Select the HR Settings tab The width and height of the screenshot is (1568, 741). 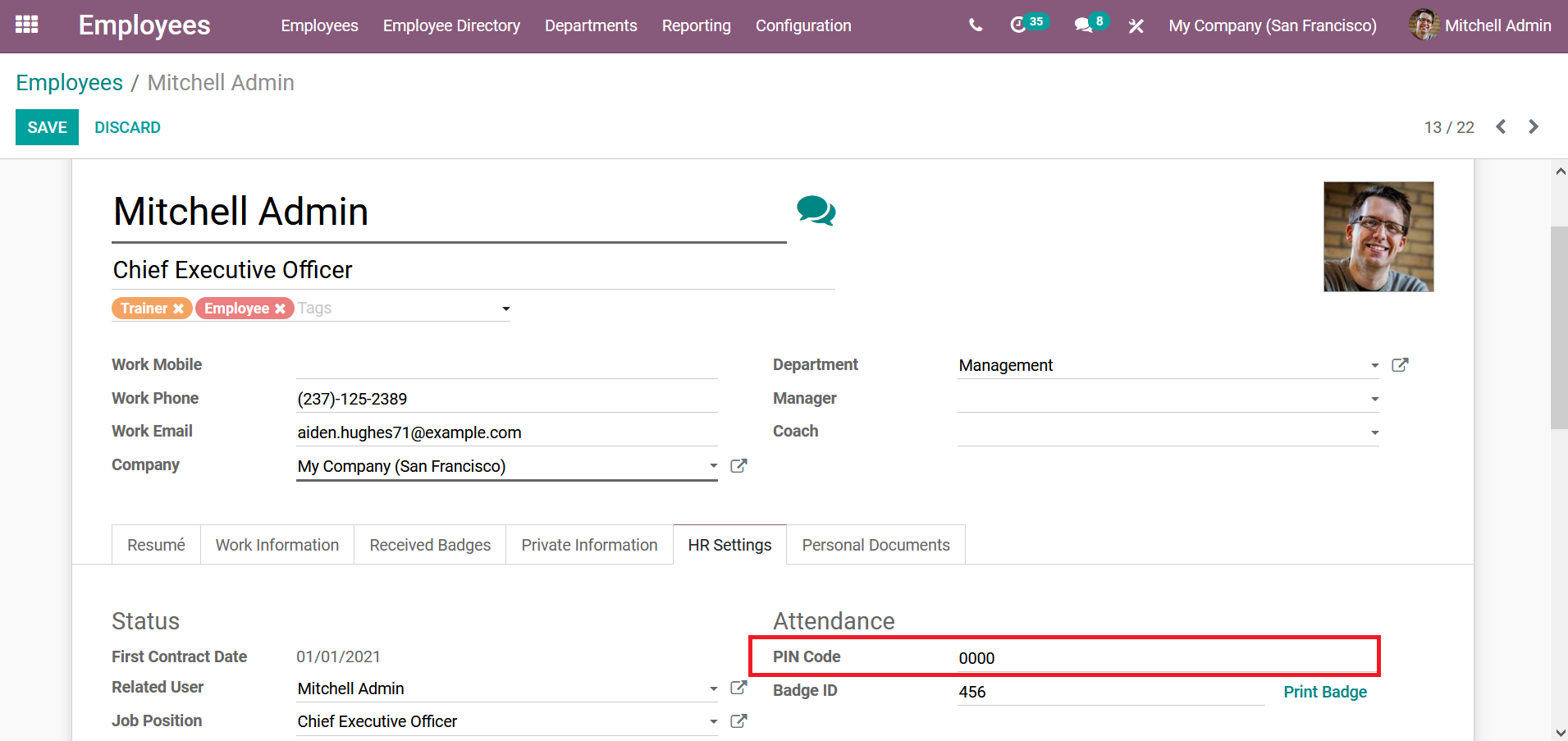click(x=729, y=545)
